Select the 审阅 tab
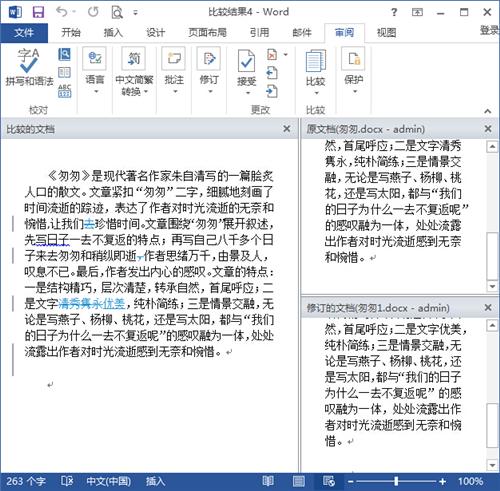 pos(344,32)
